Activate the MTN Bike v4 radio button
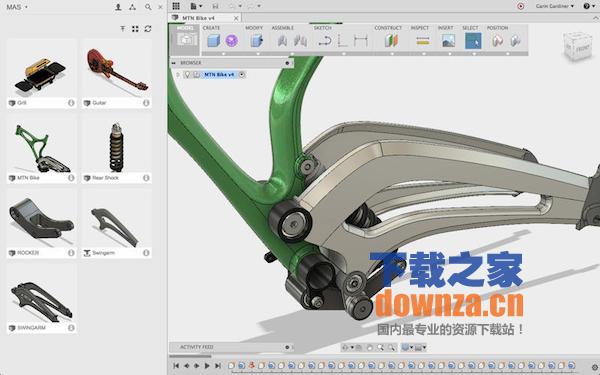This screenshot has width=600, height=375. 242,75
